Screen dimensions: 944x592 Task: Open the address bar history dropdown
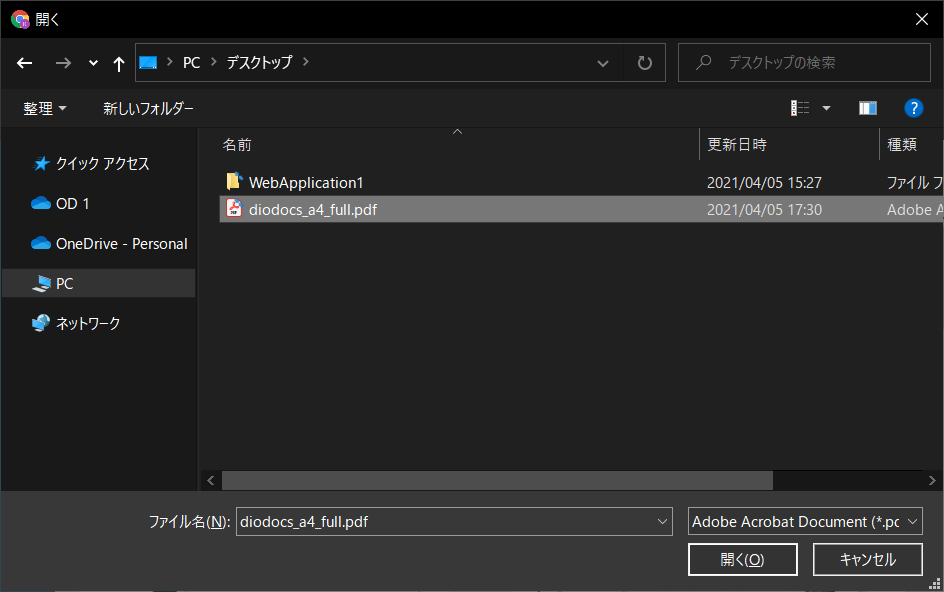point(603,63)
